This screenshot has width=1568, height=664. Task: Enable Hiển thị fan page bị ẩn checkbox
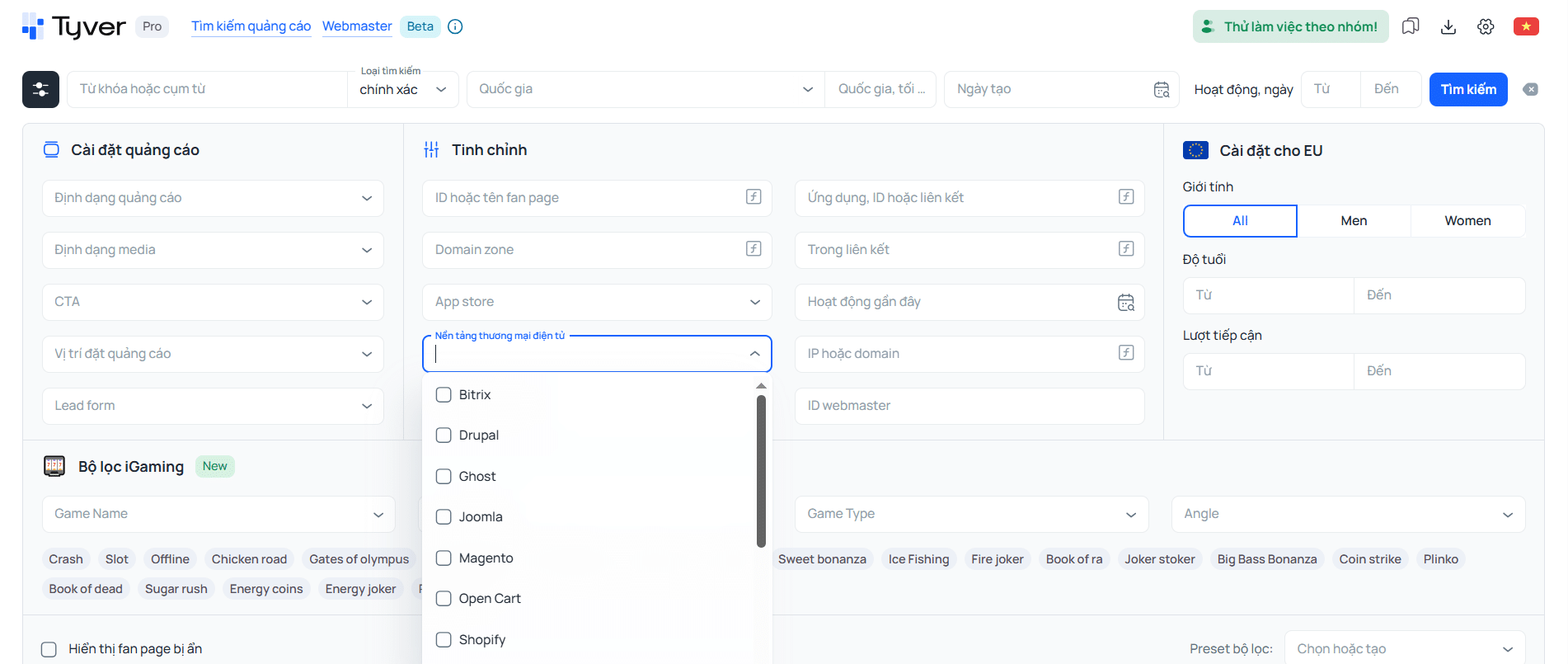[49, 649]
